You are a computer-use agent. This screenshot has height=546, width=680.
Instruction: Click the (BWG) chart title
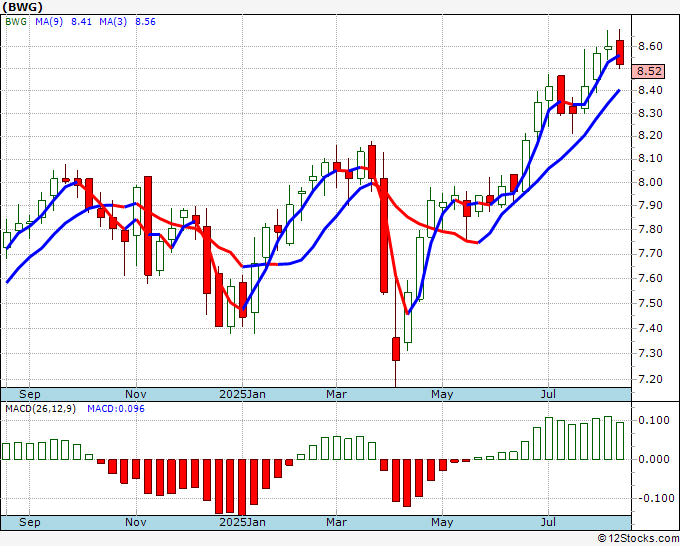coord(23,7)
